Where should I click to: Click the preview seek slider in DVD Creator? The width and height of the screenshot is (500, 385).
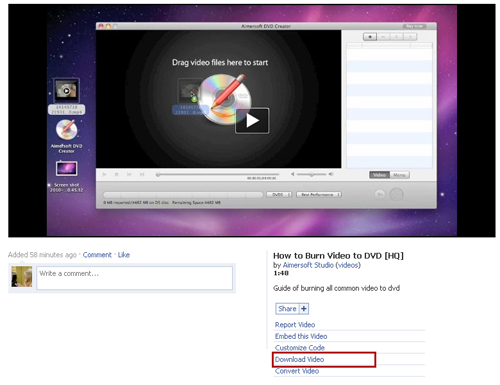(217, 174)
